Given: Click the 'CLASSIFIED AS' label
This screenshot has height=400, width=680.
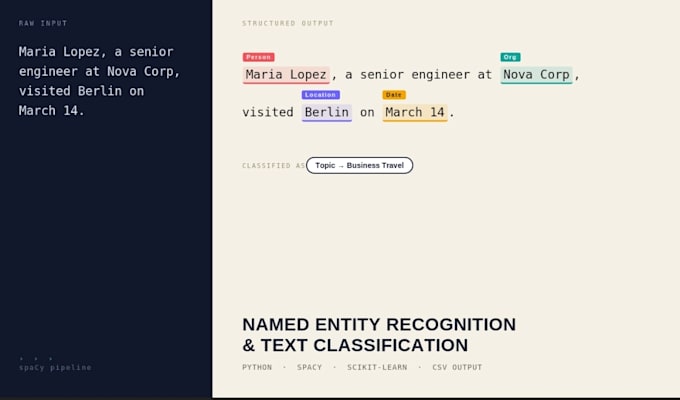Looking at the screenshot, I should (273, 166).
